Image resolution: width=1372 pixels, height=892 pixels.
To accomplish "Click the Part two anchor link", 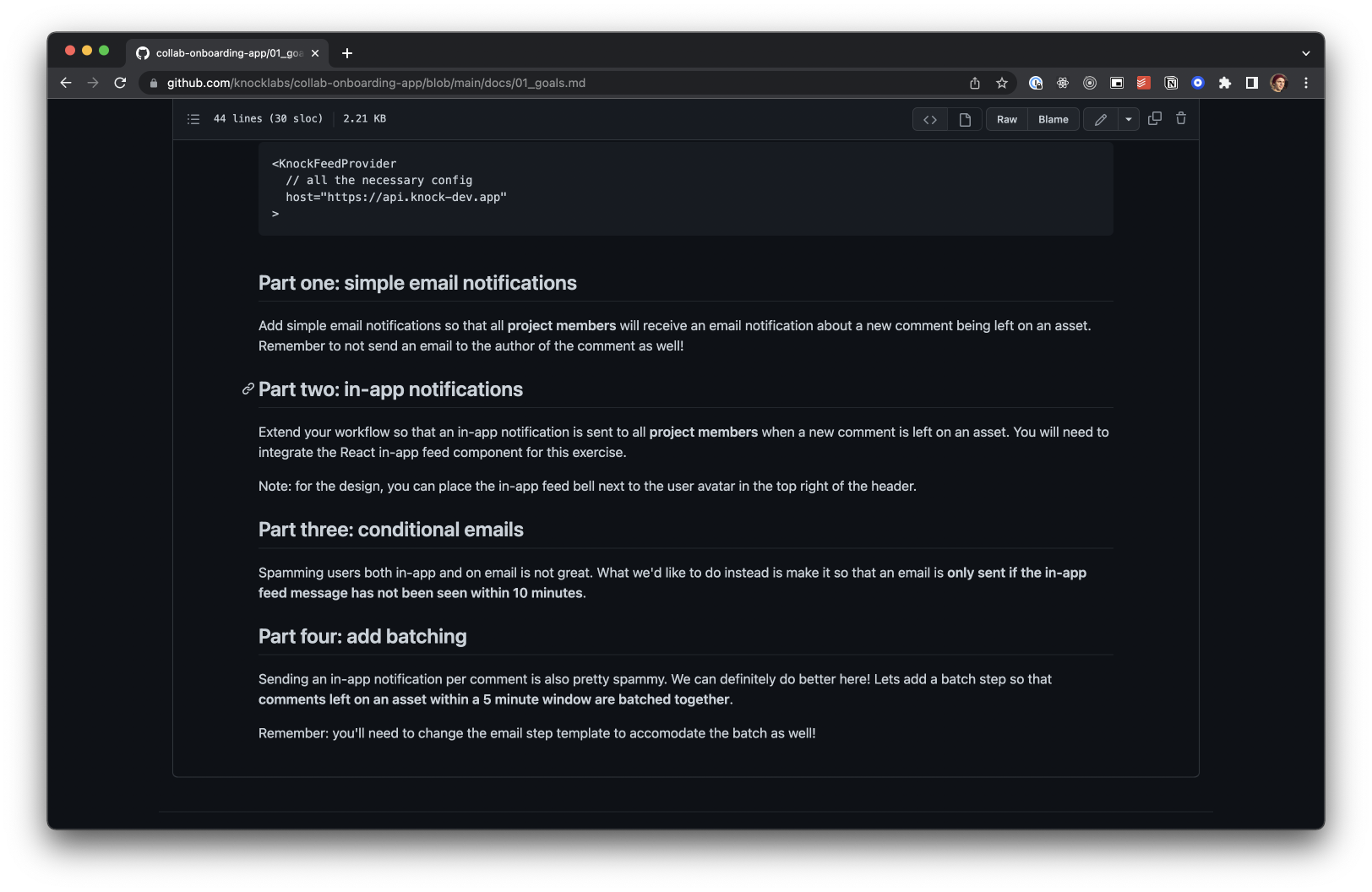I will click(x=247, y=389).
